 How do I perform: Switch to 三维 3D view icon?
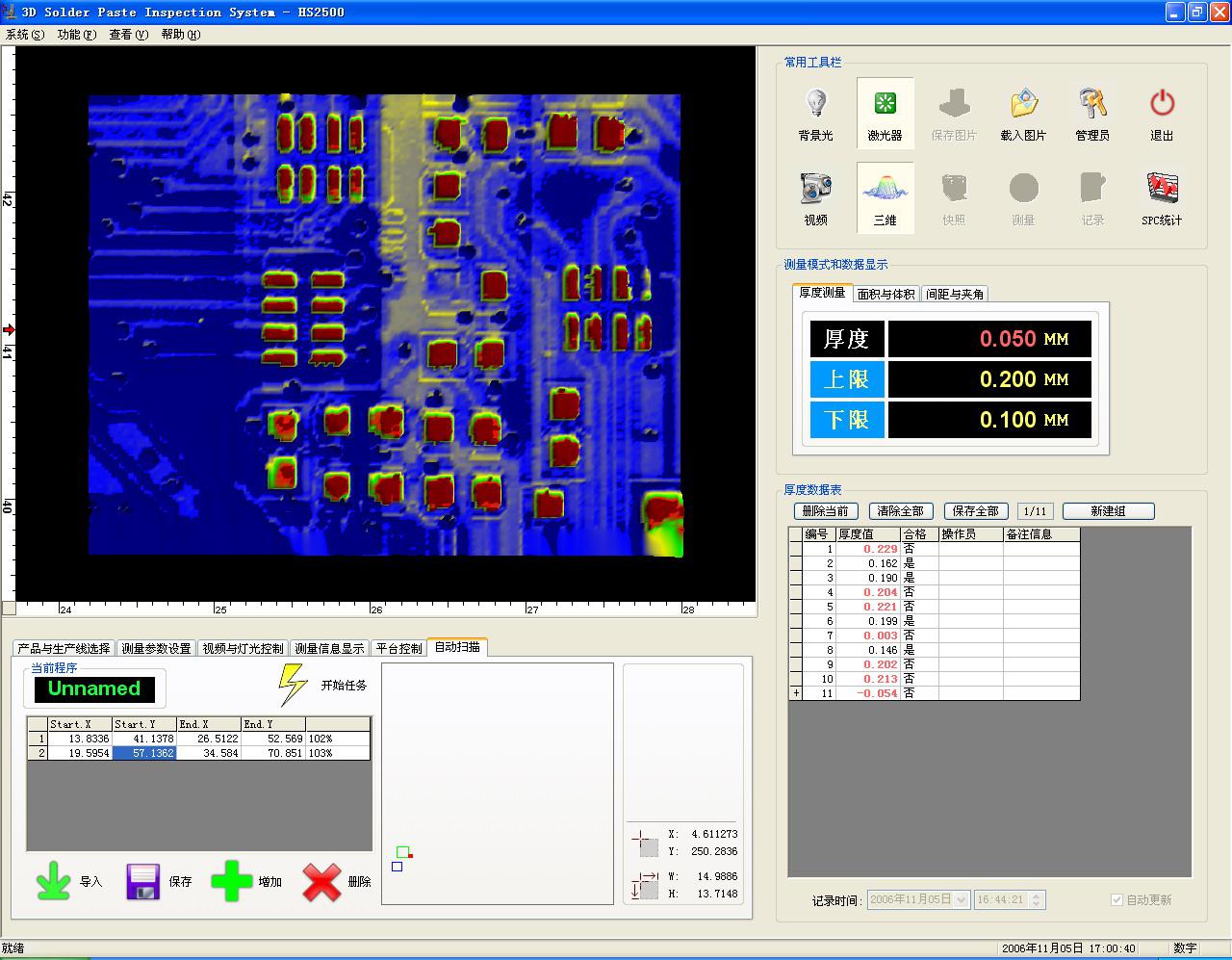885,189
